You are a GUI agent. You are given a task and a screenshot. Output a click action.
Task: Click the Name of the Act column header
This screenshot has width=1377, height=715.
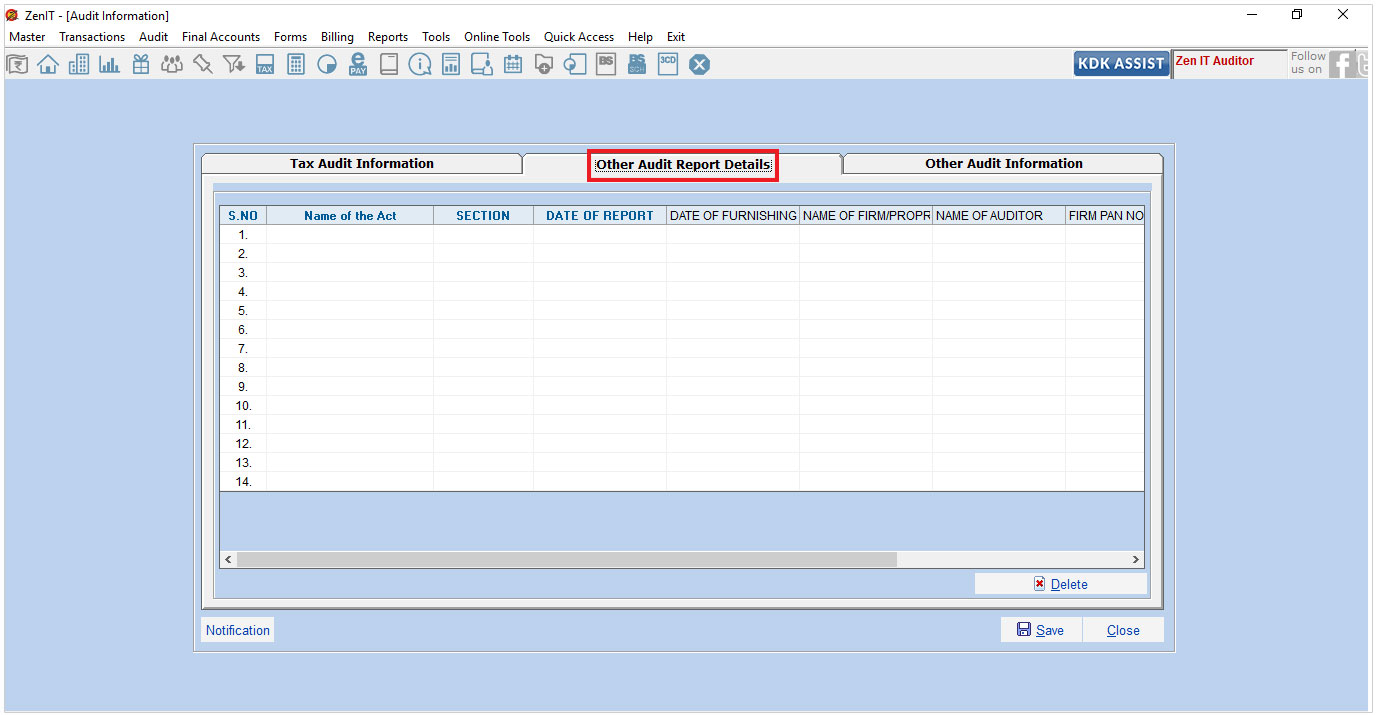point(350,216)
